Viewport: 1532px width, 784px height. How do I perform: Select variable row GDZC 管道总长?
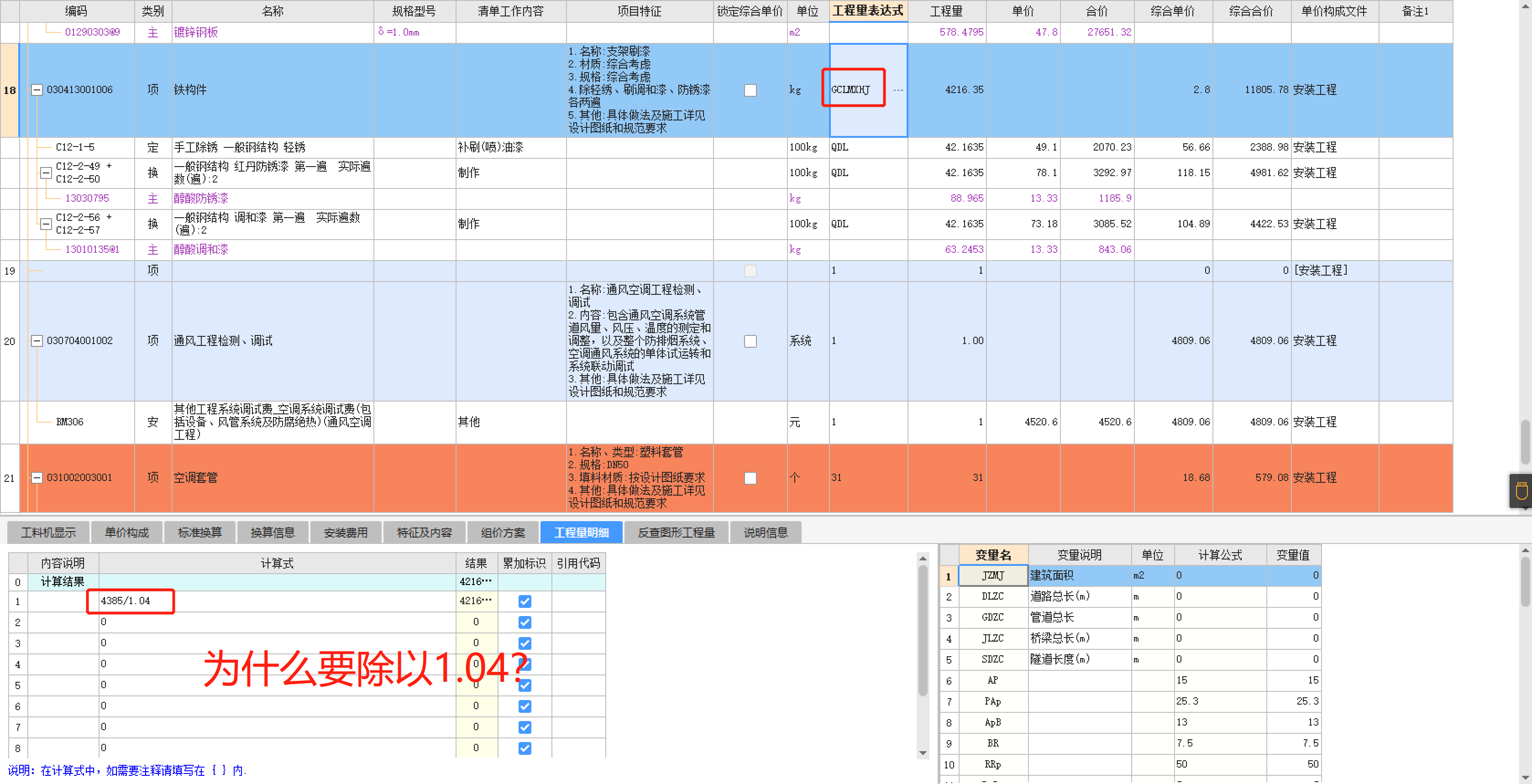pos(1131,617)
